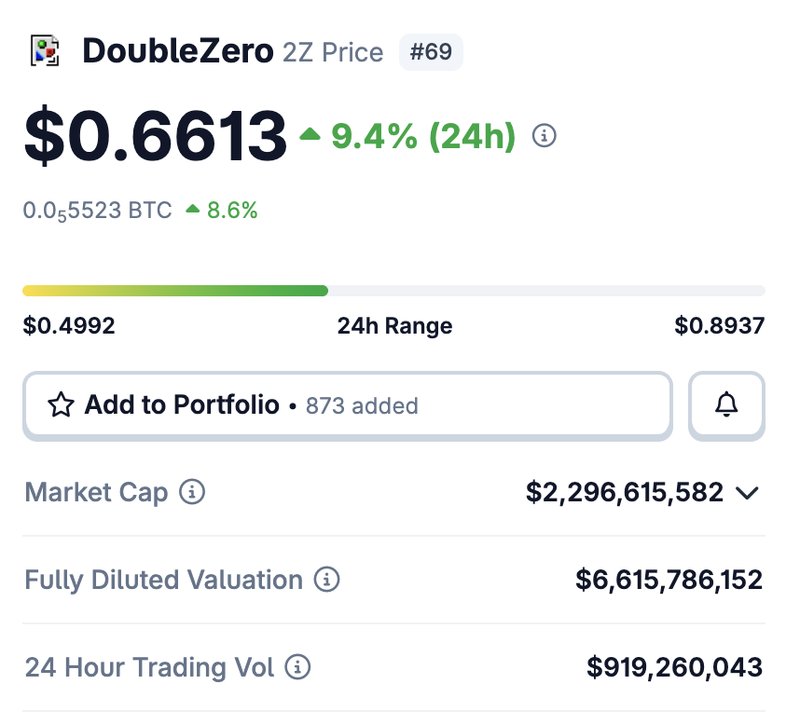Click info icon next to 24h percentage change
The height and width of the screenshot is (725, 800).
pos(544,136)
